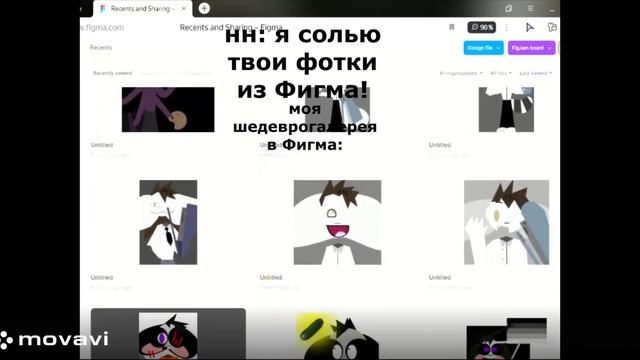Open the 90% page zoom indicator
Image resolution: width=640 pixels, height=360 pixels.
coord(482,27)
